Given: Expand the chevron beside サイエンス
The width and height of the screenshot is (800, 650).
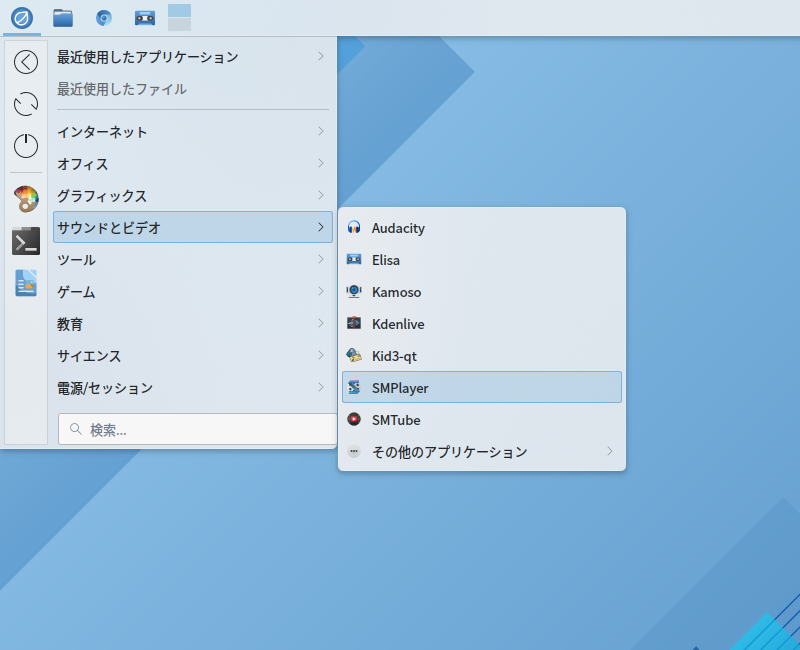Looking at the screenshot, I should click(x=321, y=355).
